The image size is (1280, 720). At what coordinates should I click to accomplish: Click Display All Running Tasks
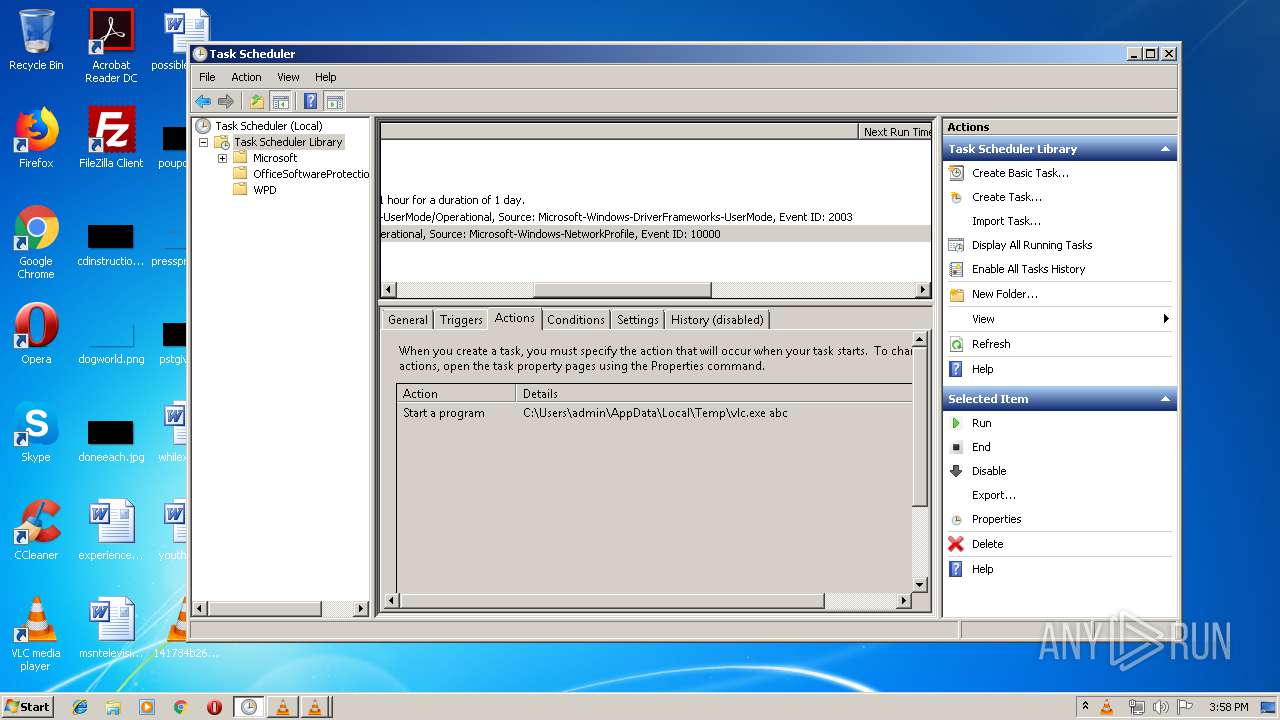(1032, 245)
